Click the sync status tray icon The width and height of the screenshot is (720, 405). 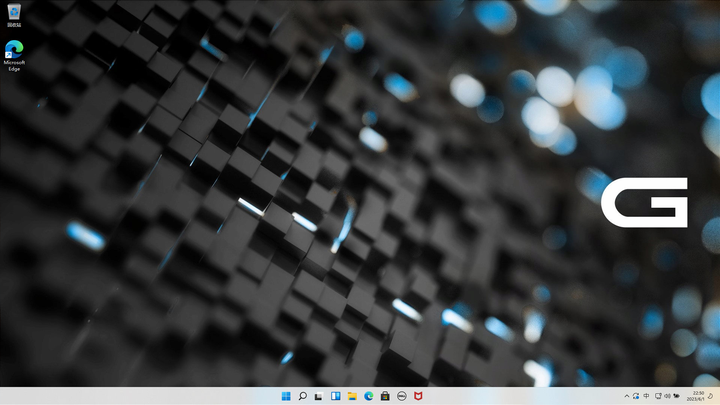637,396
